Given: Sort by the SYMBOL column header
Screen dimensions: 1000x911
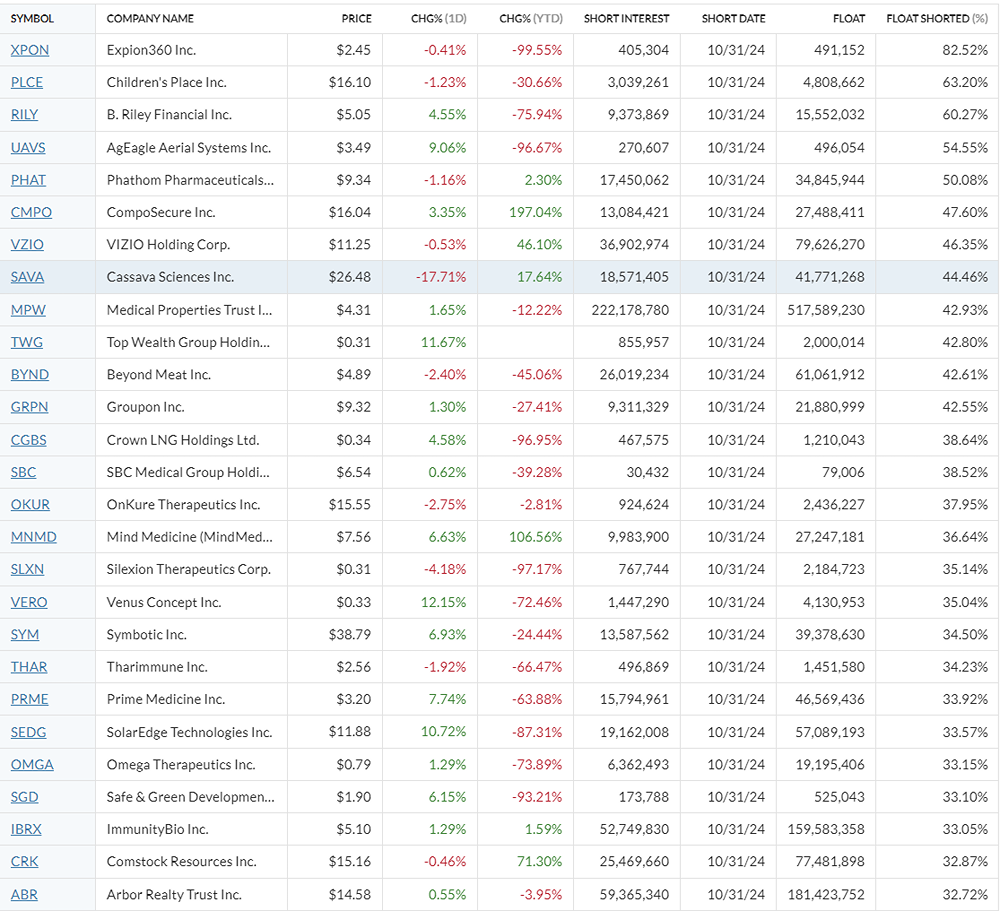Looking at the screenshot, I should click(x=32, y=19).
